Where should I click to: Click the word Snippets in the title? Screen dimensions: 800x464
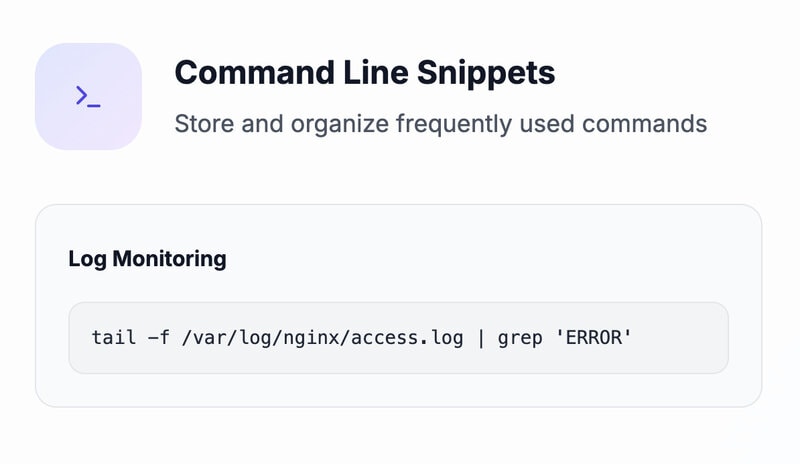[x=486, y=72]
